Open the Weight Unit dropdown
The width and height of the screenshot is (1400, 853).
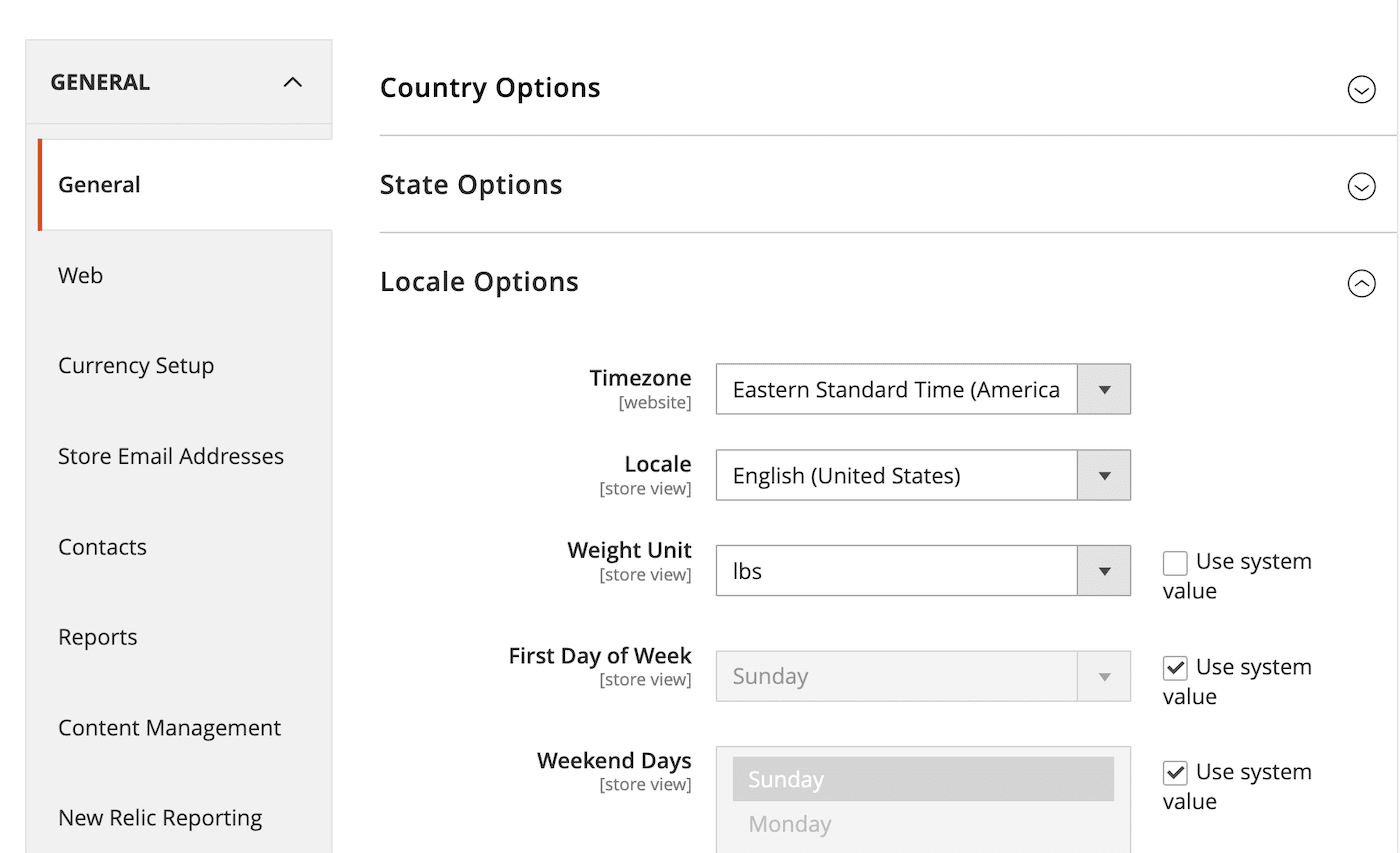click(x=1103, y=570)
